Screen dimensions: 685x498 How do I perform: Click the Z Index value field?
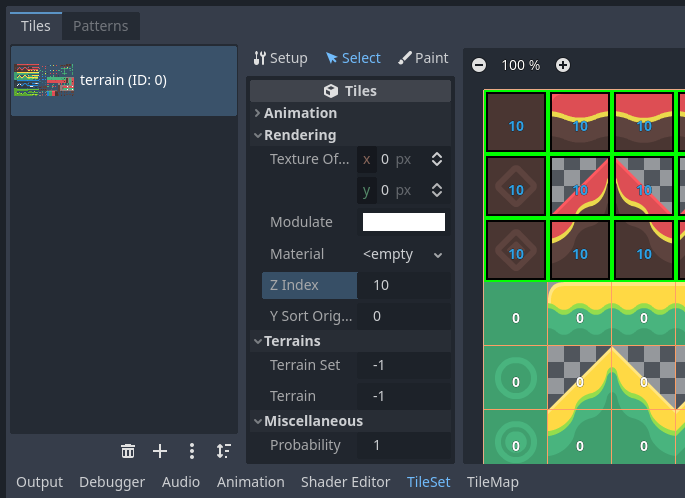pyautogui.click(x=403, y=285)
